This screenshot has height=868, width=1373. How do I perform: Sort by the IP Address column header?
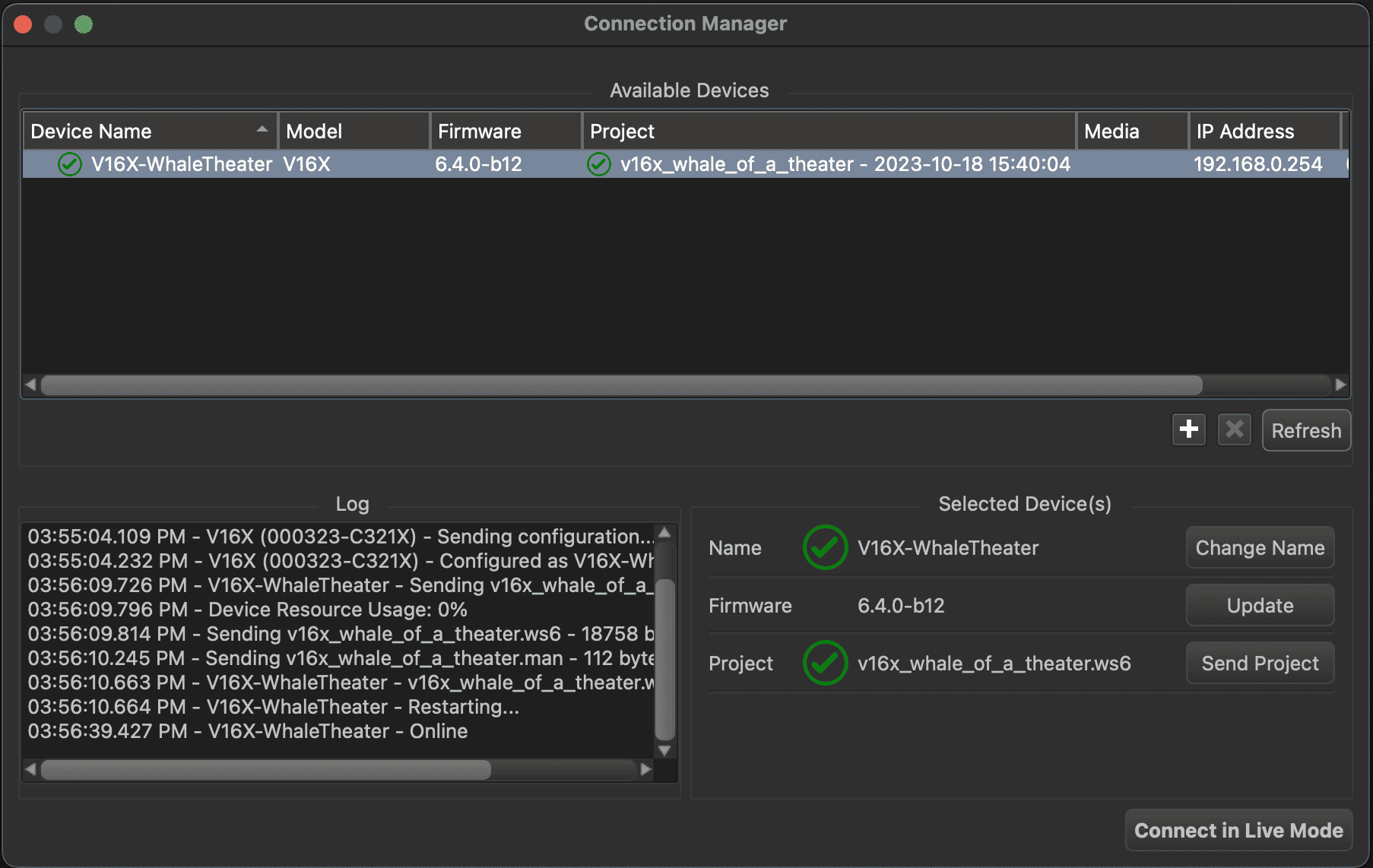coord(1262,131)
